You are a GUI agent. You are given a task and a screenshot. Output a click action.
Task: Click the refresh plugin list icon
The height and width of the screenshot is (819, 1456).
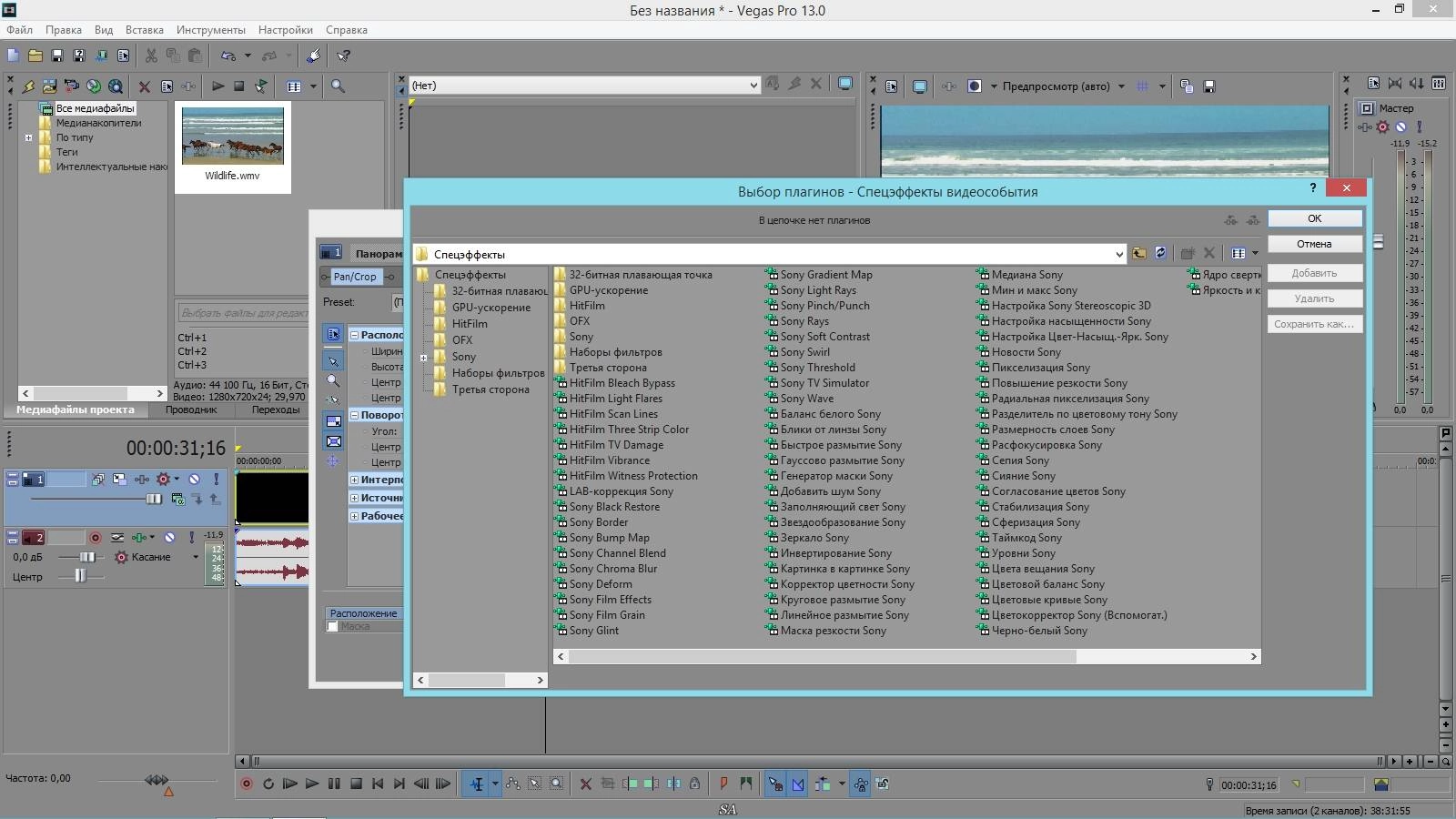(1160, 254)
